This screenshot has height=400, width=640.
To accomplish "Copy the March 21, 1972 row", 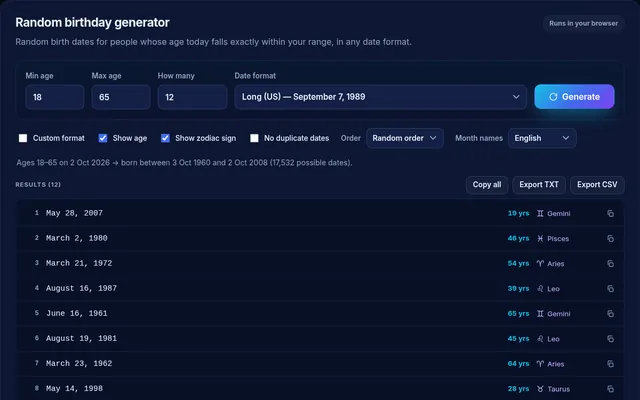I will point(610,264).
